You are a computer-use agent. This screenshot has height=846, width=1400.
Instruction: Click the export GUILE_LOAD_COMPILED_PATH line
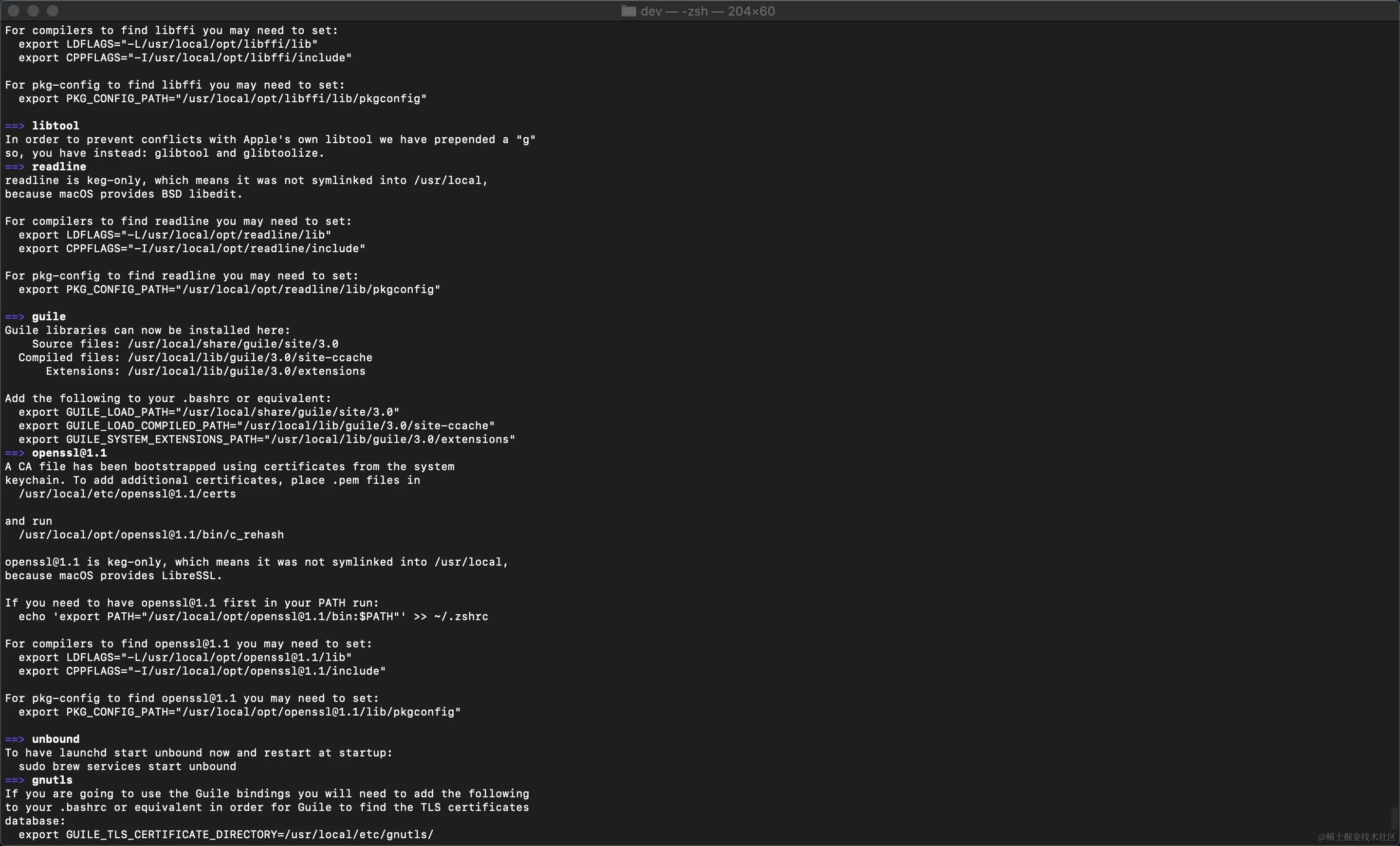coord(257,425)
